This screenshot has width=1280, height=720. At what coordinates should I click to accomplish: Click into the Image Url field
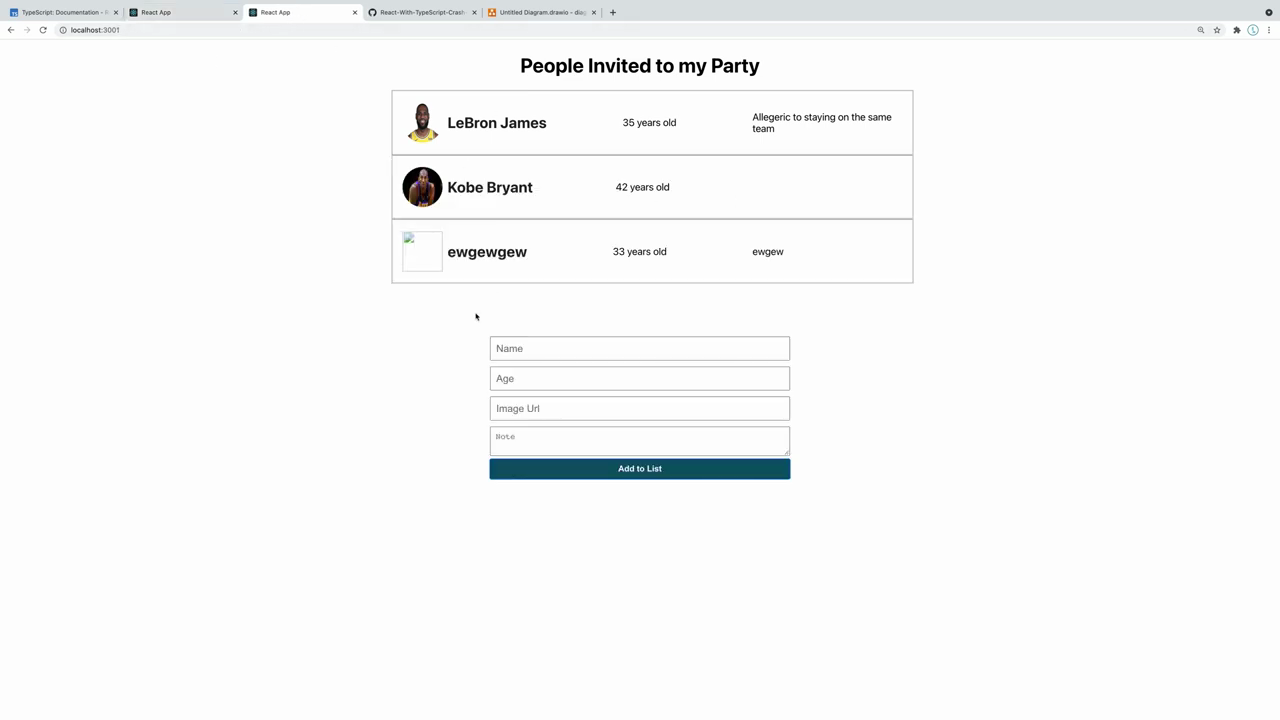(640, 408)
